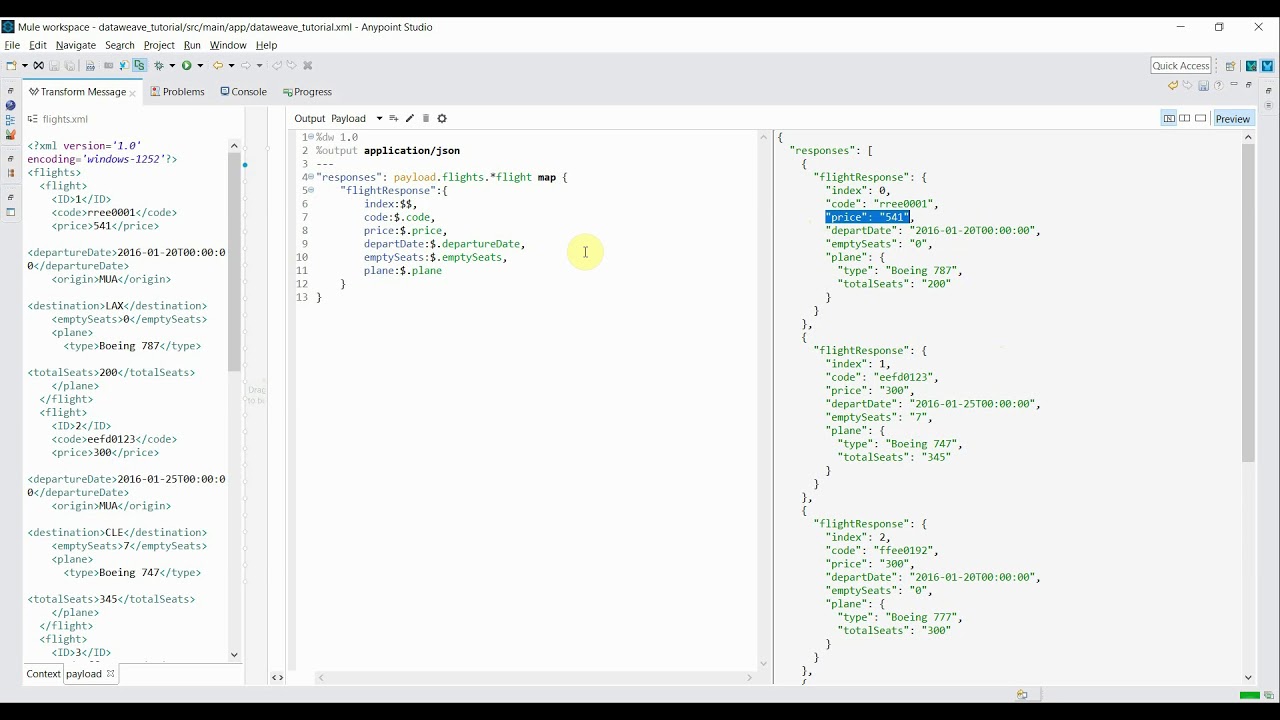The image size is (1280, 720).
Task: Click the yellow back arrow in view toolbar
Action: pyautogui.click(x=1173, y=86)
